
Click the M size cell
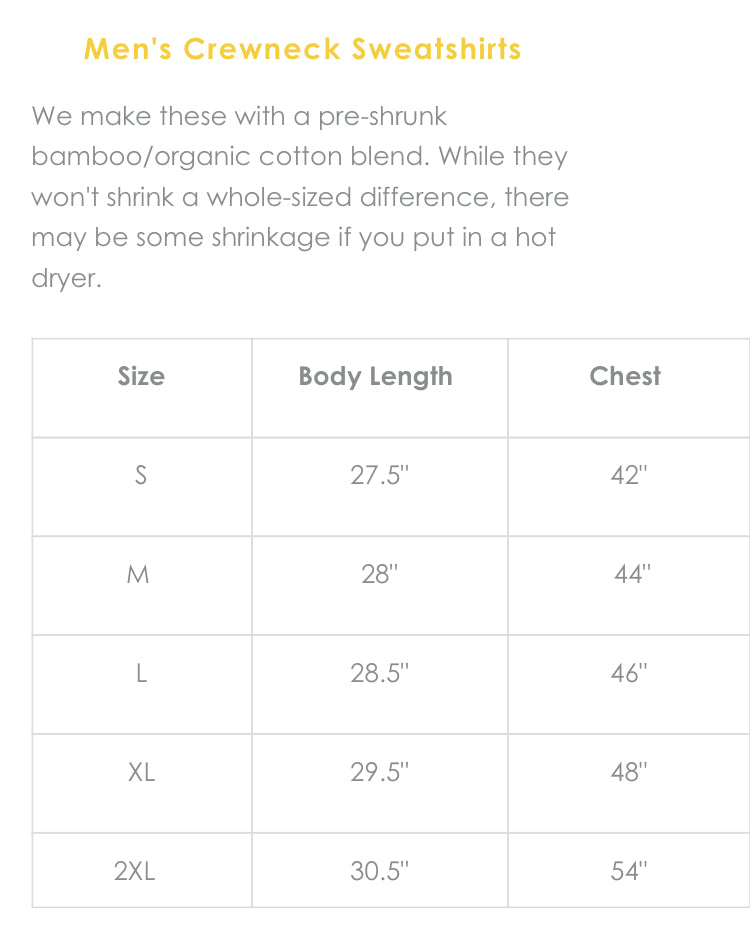tap(141, 575)
